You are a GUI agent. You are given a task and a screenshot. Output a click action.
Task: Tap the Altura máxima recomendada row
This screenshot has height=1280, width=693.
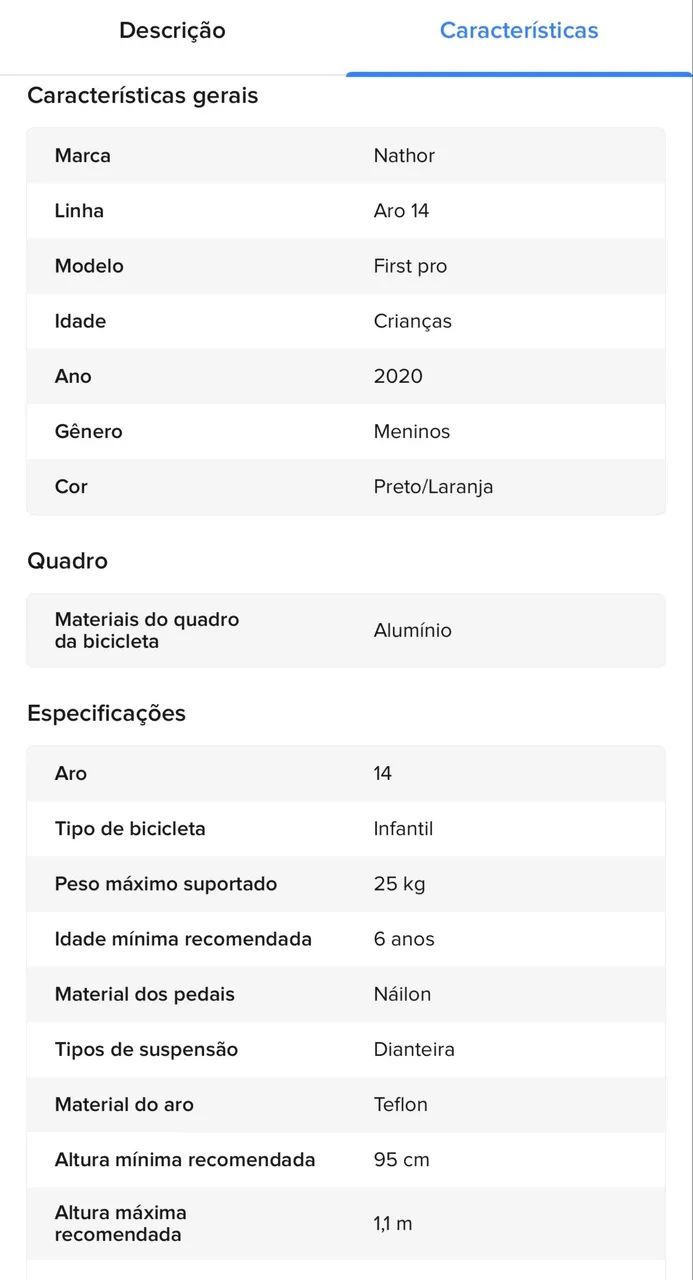click(346, 1223)
